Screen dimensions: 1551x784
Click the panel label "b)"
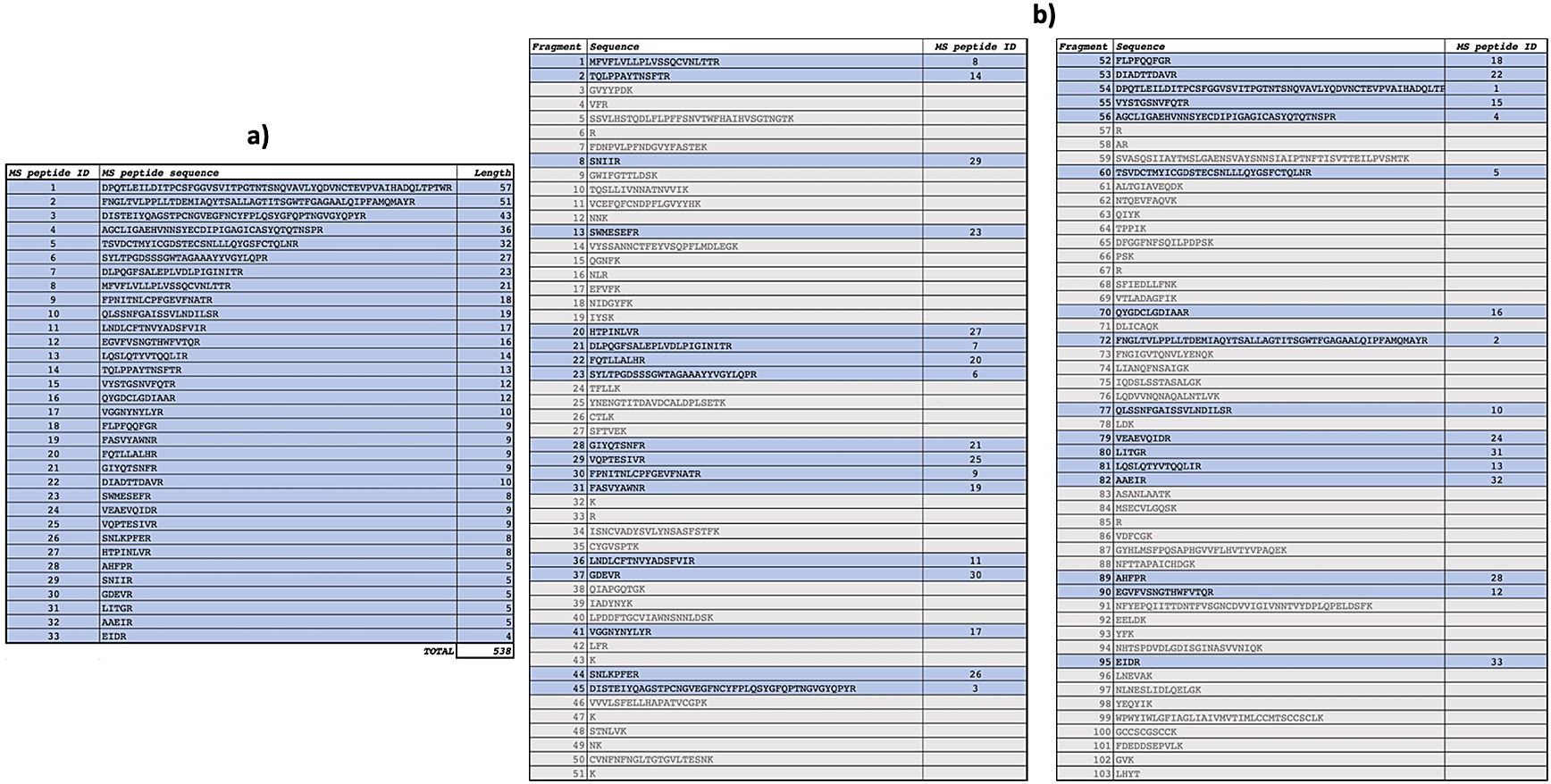(x=1044, y=14)
